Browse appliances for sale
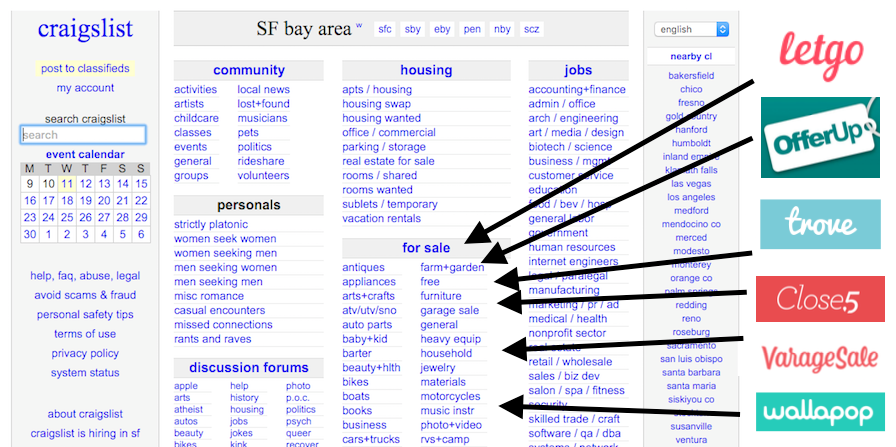 point(369,282)
